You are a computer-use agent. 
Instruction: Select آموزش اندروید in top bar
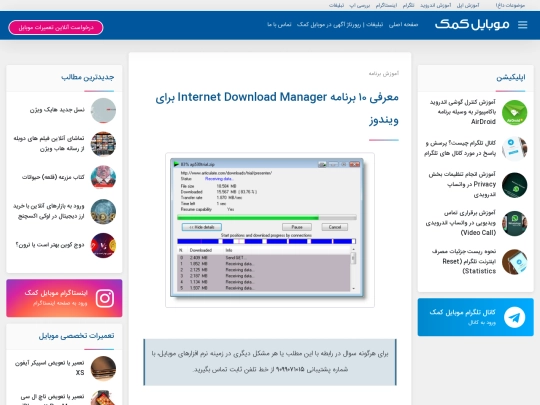[435, 5]
